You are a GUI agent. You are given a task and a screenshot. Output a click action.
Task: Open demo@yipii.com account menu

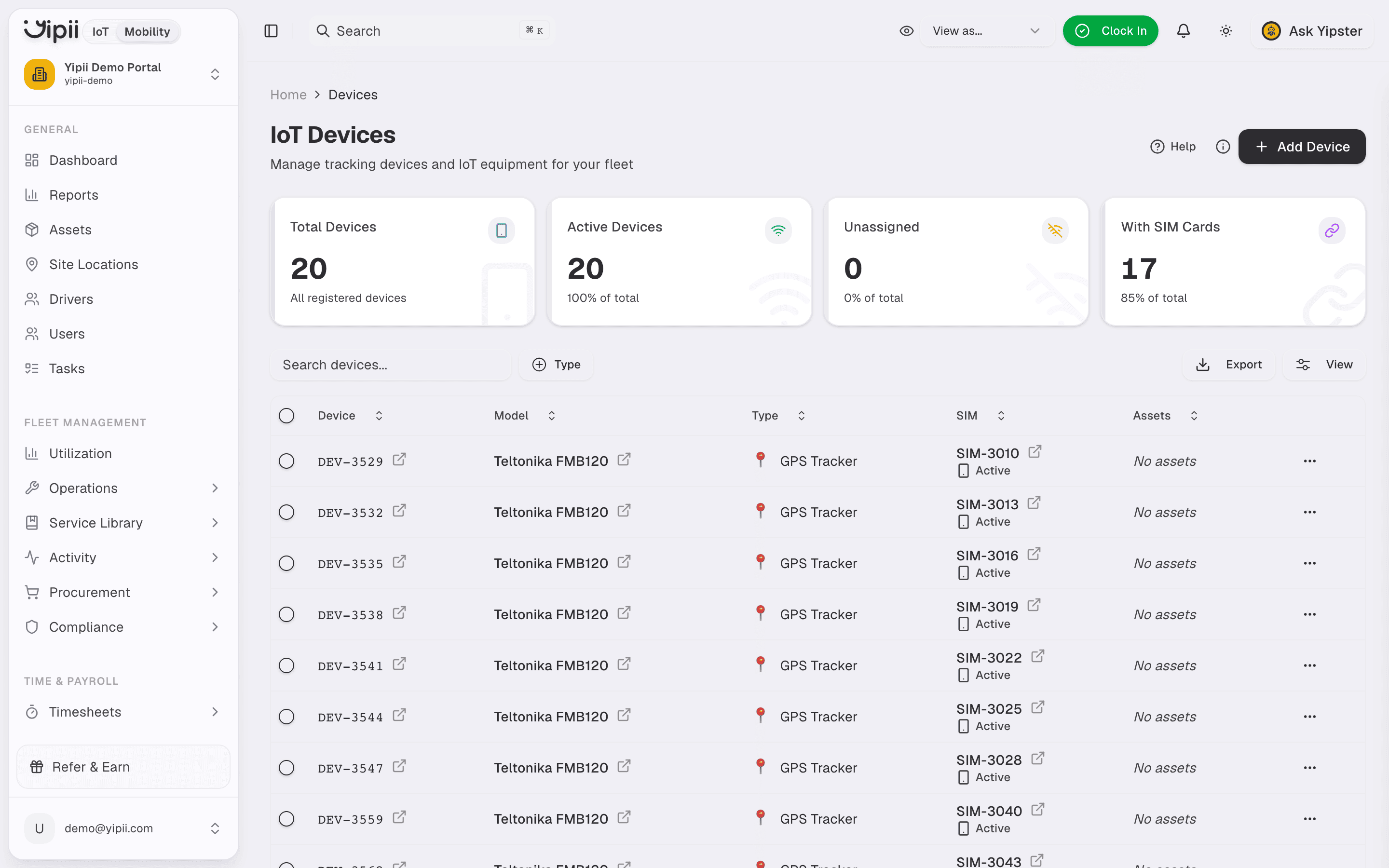(123, 828)
